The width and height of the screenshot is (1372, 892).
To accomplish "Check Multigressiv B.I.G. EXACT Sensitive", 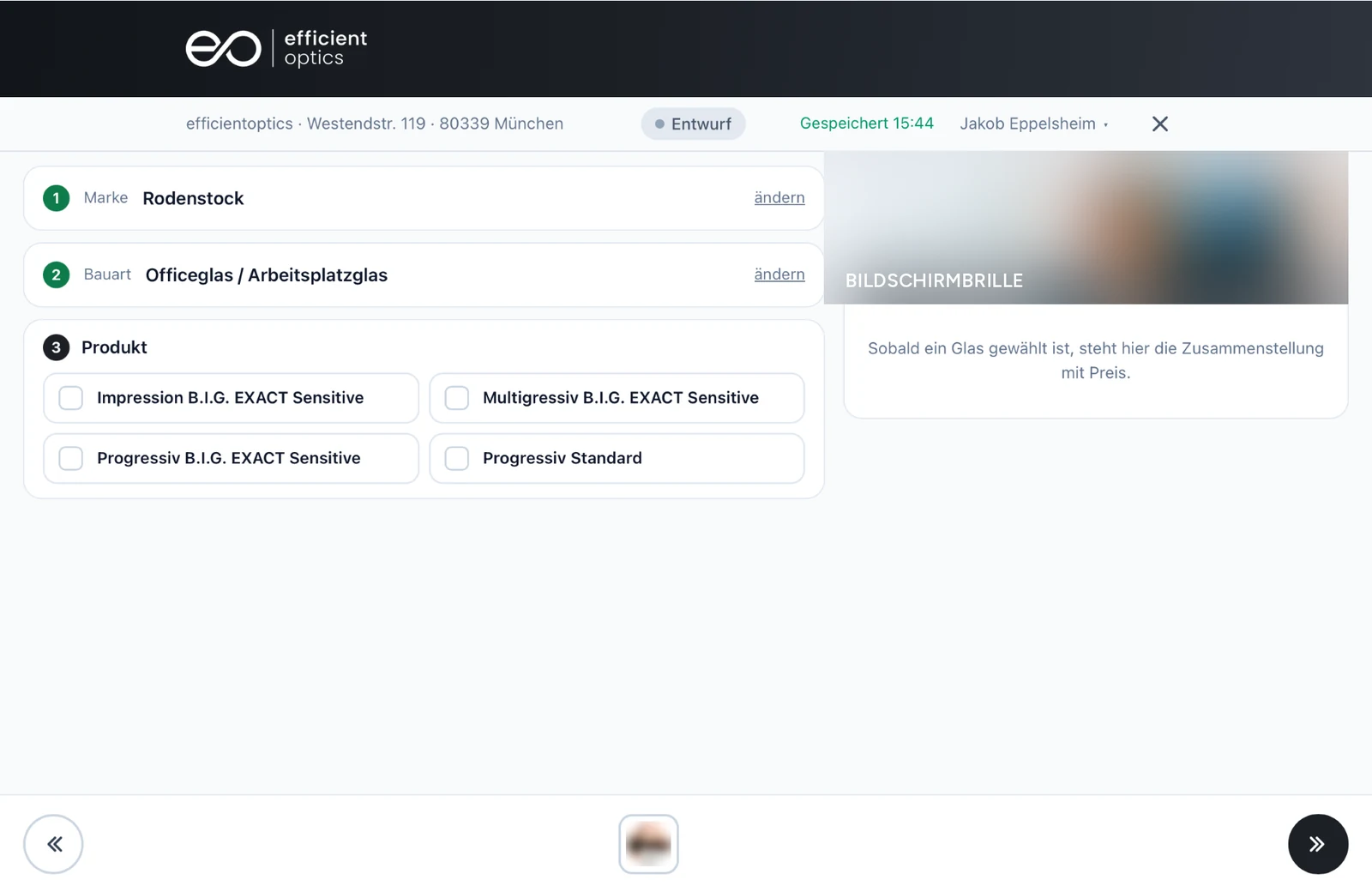I will pos(617,398).
